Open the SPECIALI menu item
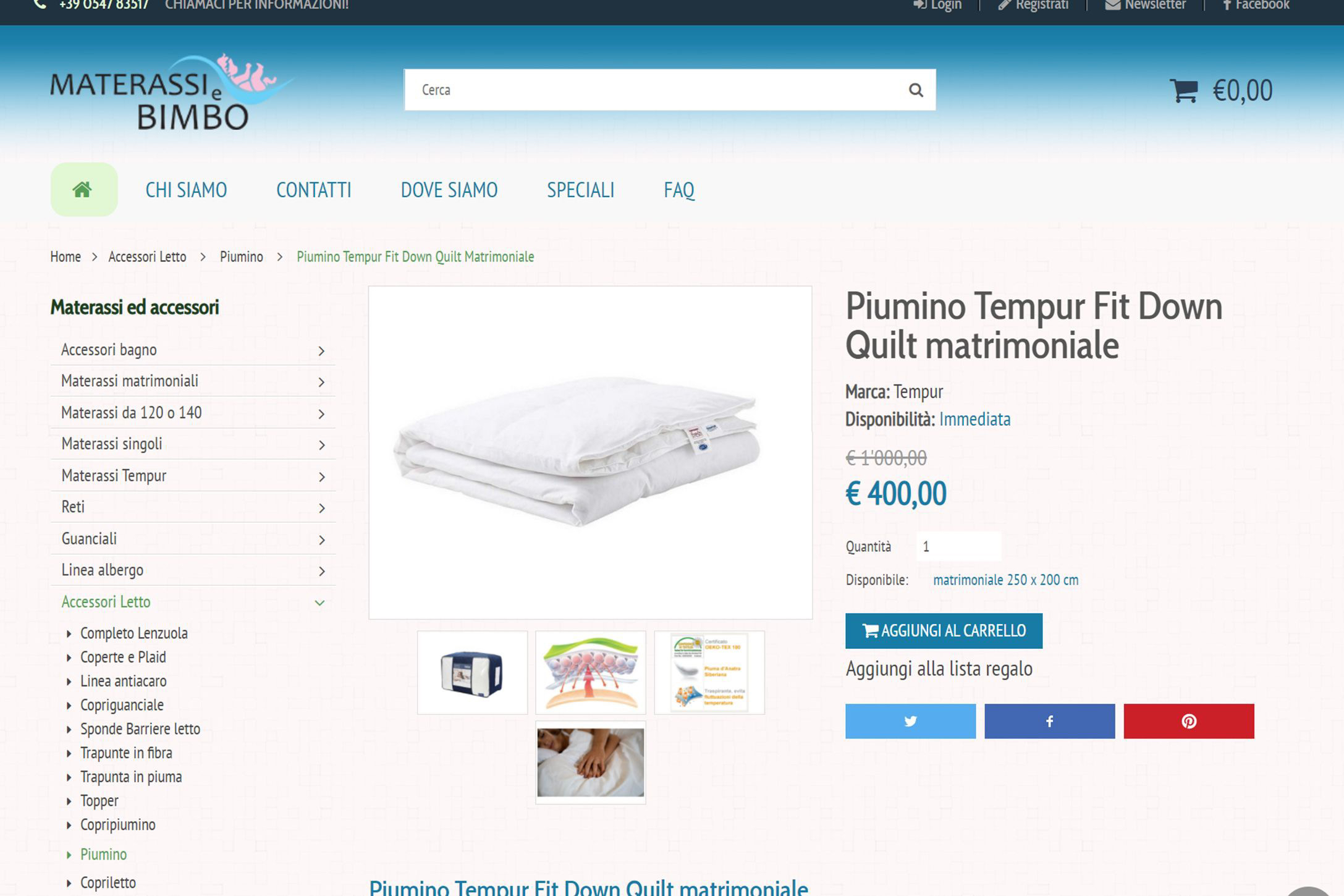This screenshot has width=1344, height=896. point(580,190)
